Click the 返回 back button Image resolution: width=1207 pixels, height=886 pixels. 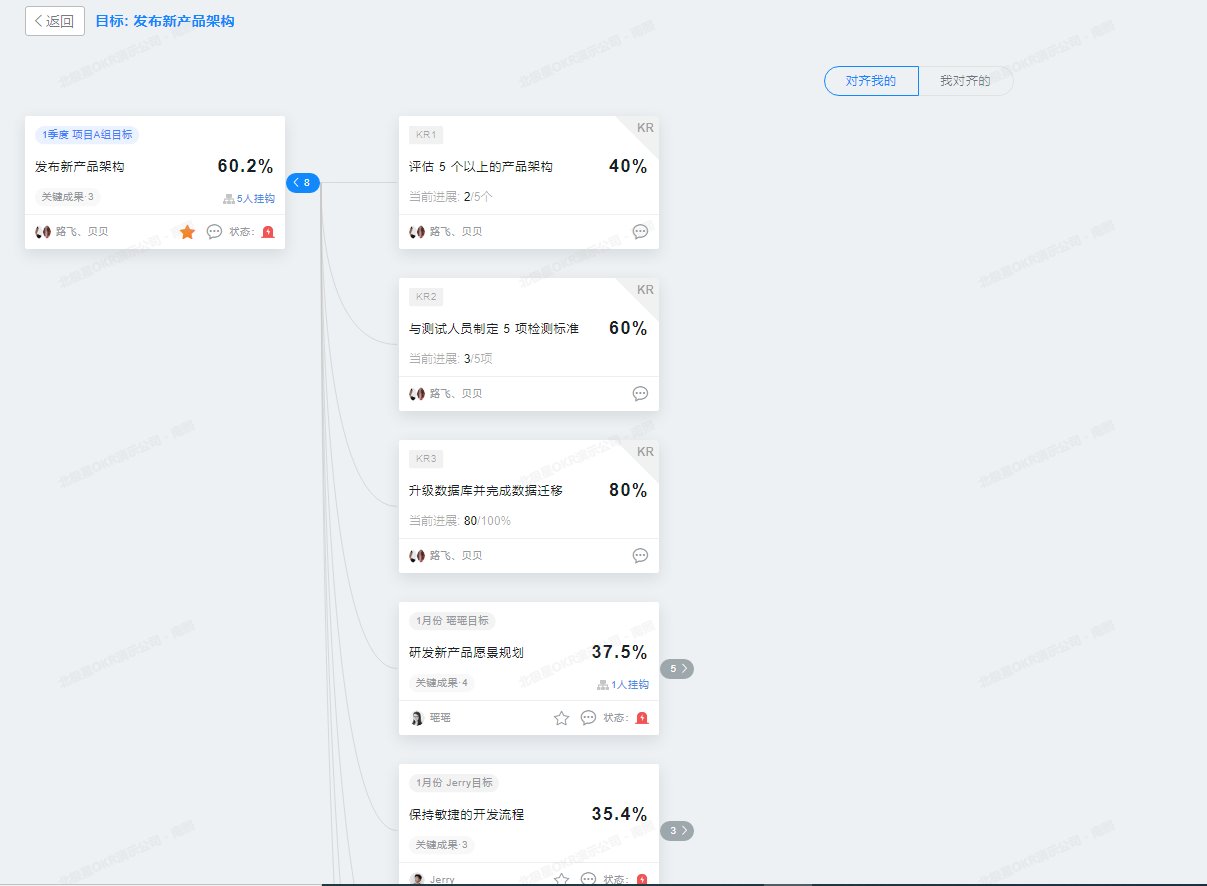coord(54,20)
